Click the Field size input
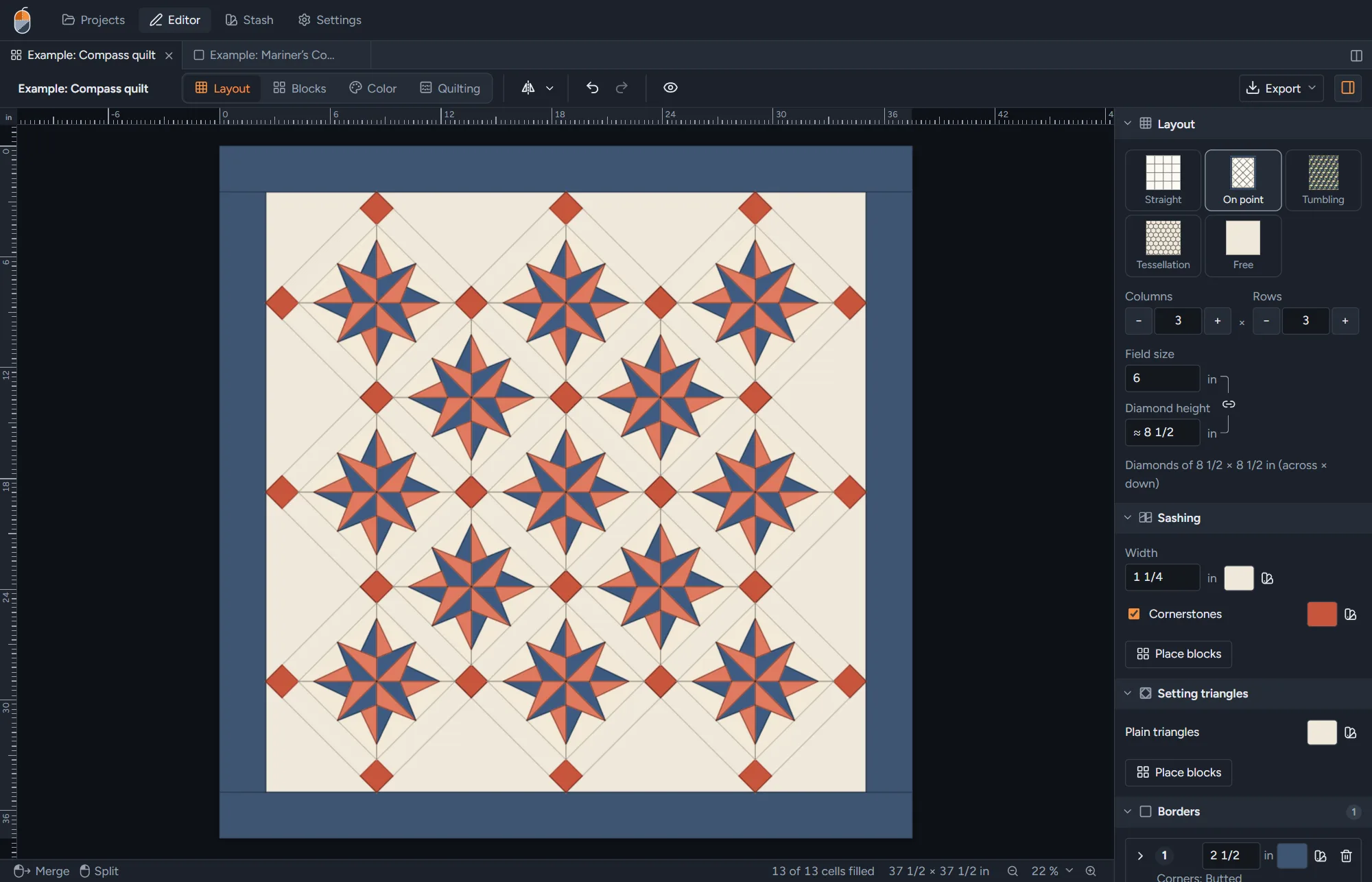This screenshot has width=1372, height=882. (1162, 379)
